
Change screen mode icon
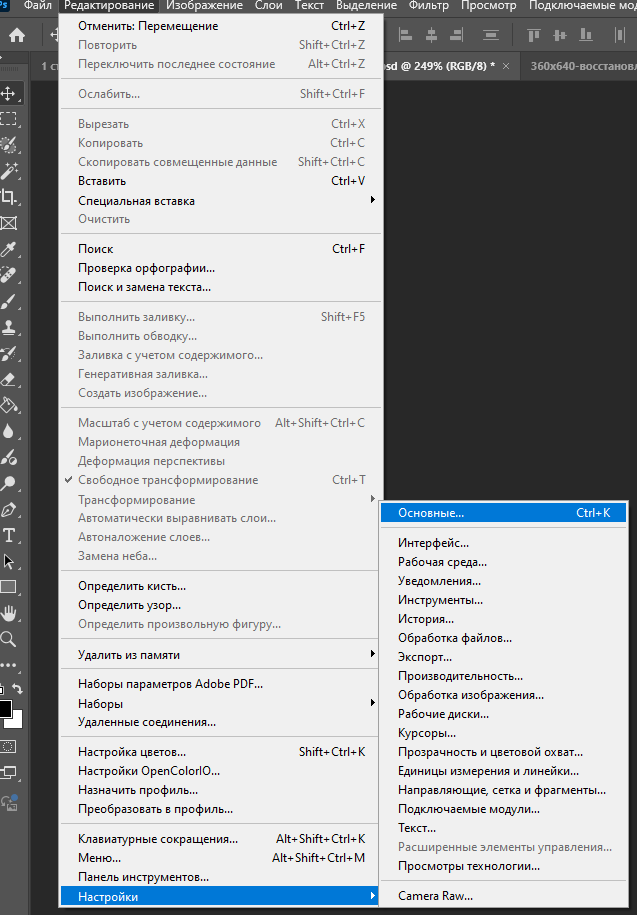[x=8, y=773]
